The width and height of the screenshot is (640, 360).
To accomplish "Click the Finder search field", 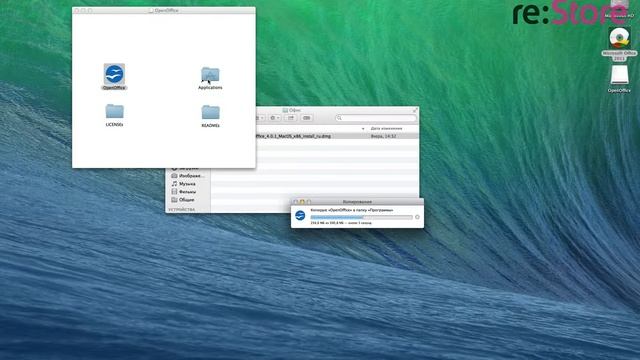I will point(376,118).
